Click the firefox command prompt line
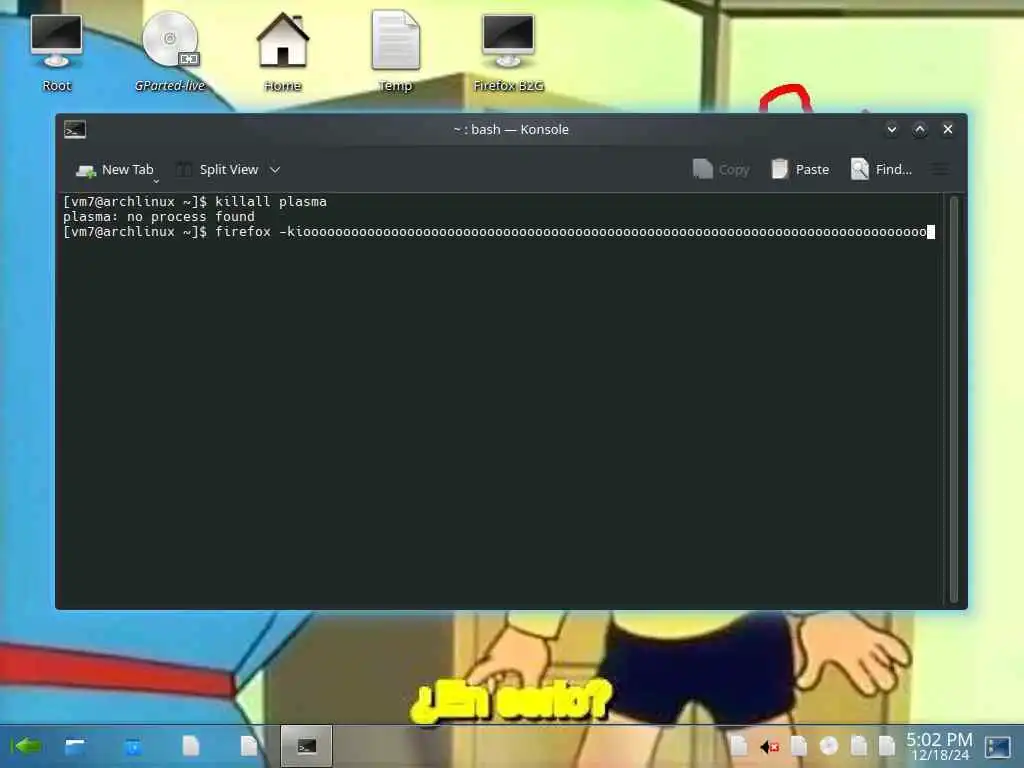This screenshot has height=768, width=1024. pyautogui.click(x=499, y=232)
